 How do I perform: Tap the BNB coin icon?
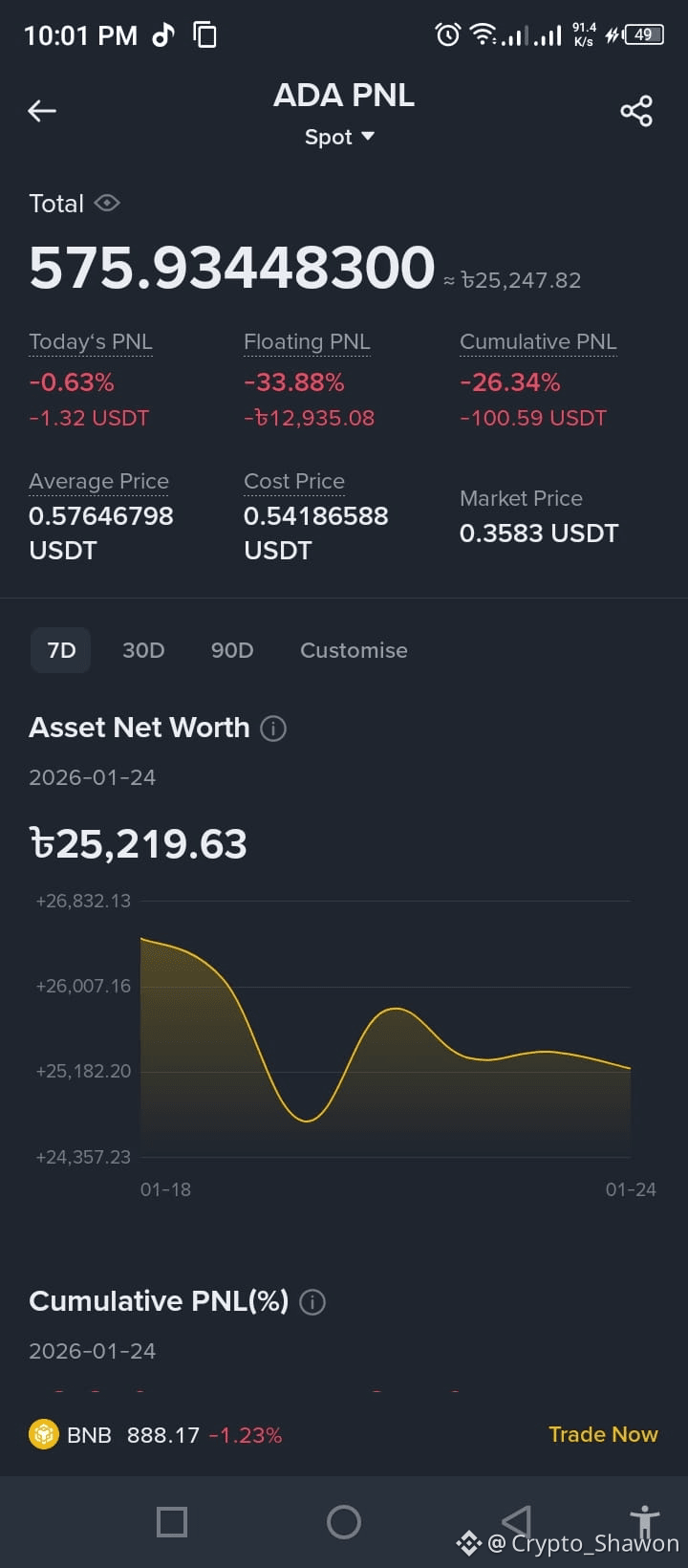tap(44, 1435)
